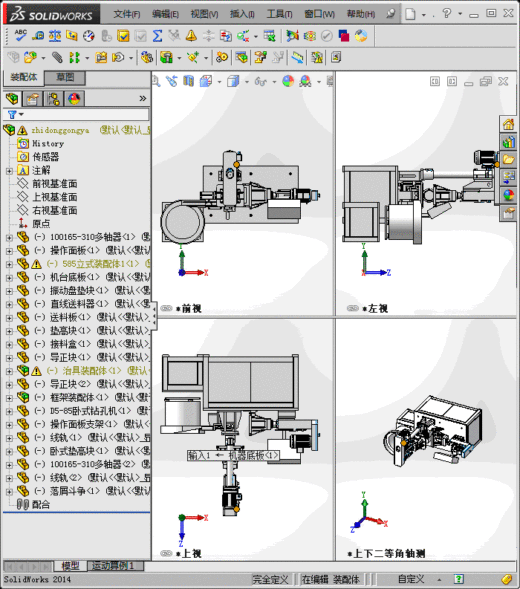Viewport: 520px width, 589px height.
Task: Open the Display Style cube dropdown arrow
Action: pos(247,82)
